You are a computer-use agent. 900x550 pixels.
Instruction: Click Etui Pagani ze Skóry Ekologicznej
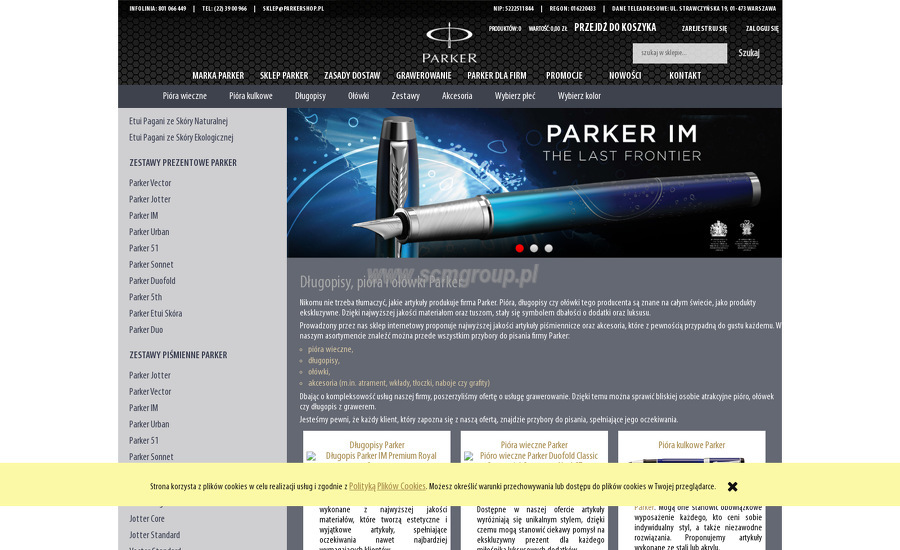(x=181, y=137)
